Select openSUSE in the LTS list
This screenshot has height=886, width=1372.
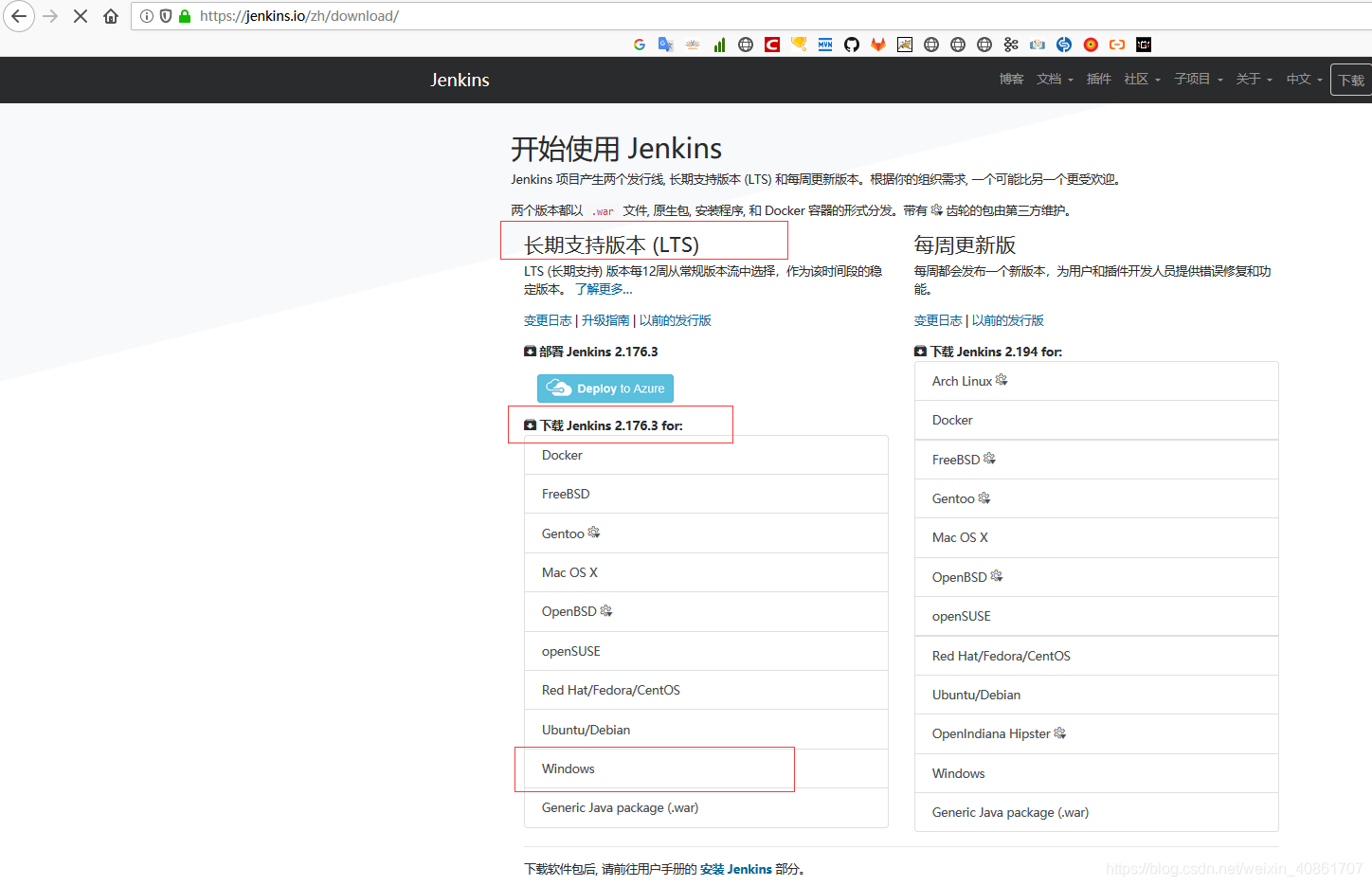click(x=706, y=651)
